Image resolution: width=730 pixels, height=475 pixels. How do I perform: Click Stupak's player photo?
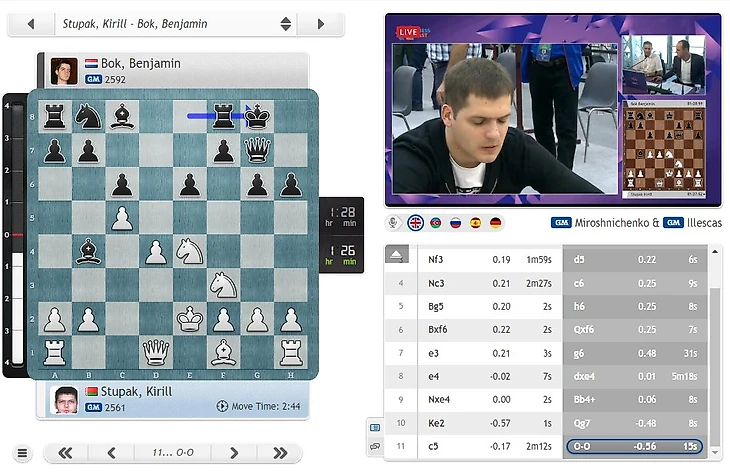point(64,400)
